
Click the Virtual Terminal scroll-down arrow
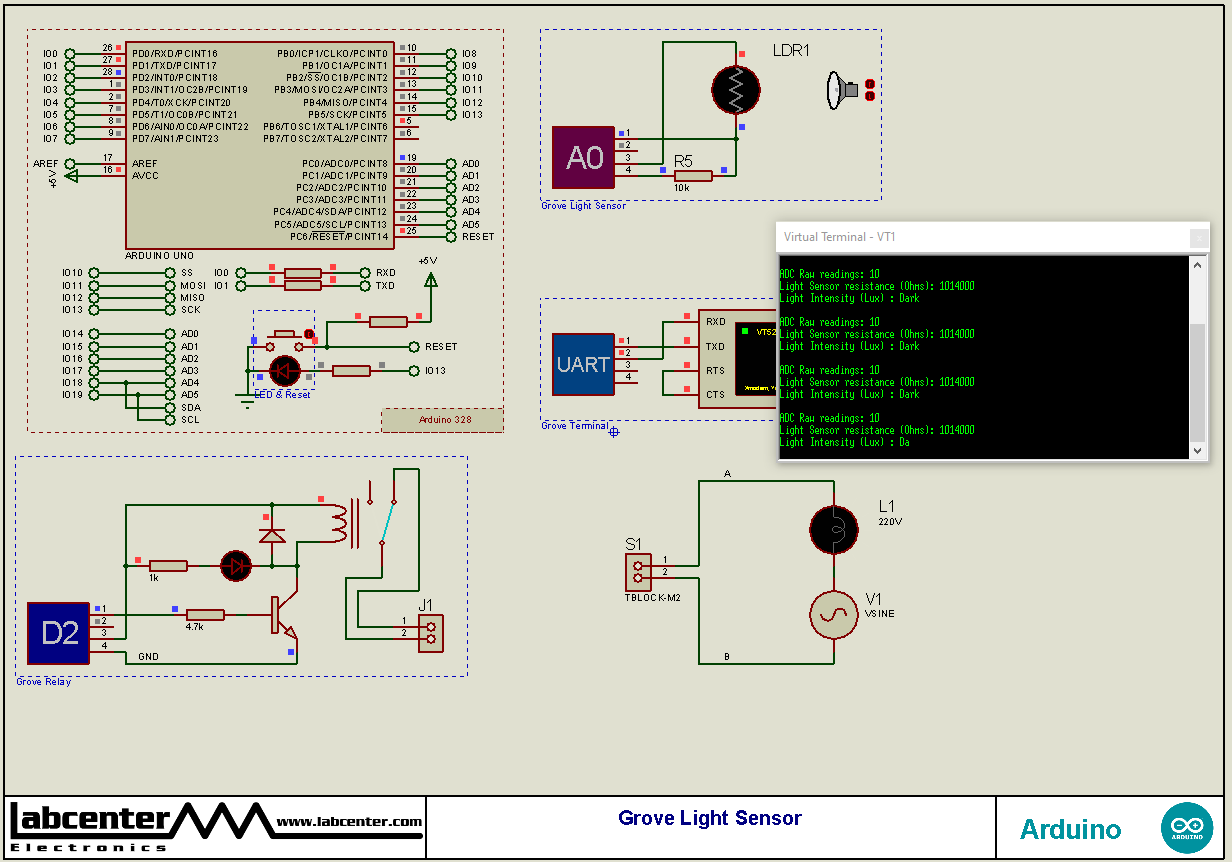coord(1199,450)
